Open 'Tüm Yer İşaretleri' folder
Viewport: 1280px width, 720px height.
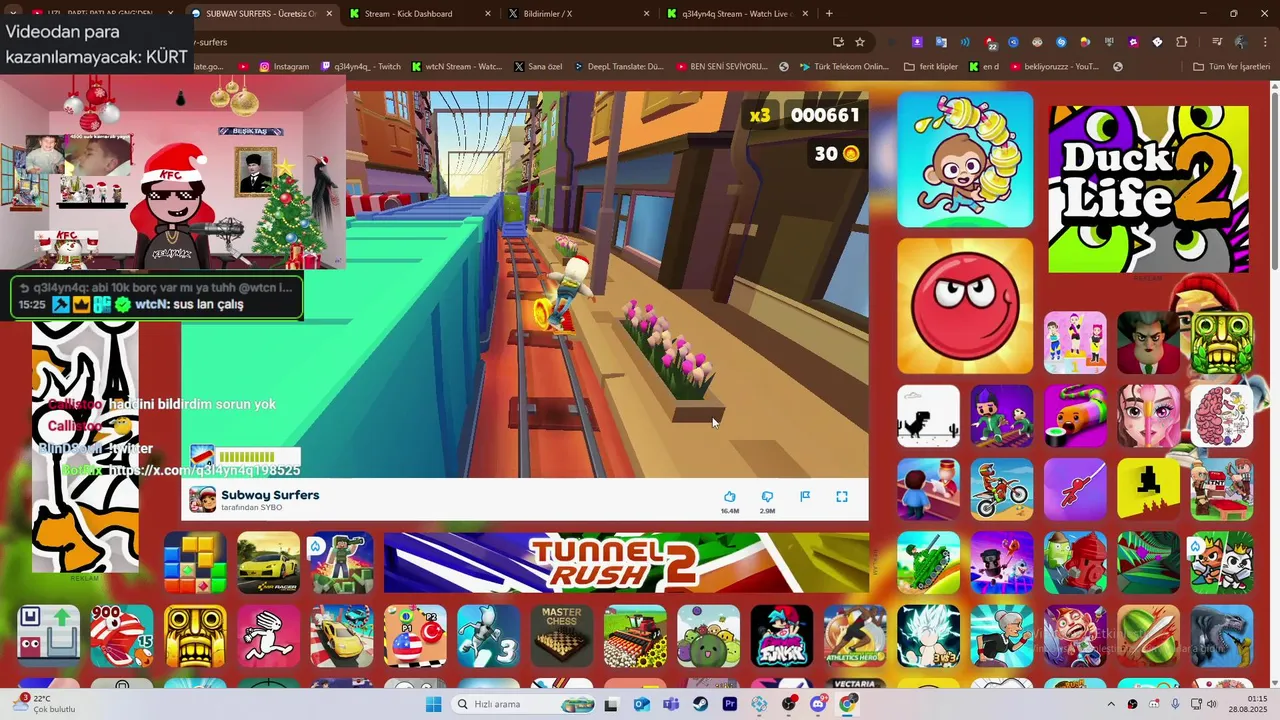pyautogui.click(x=1231, y=67)
